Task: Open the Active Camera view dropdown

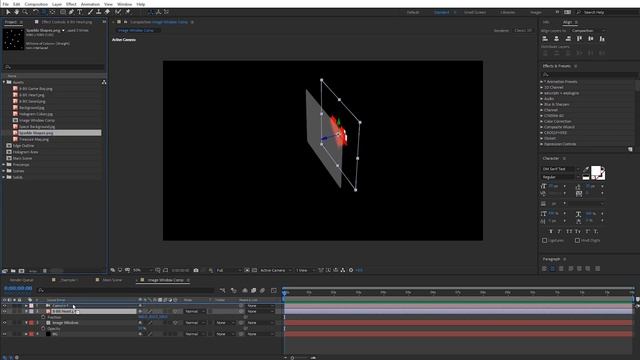Action: (276, 270)
